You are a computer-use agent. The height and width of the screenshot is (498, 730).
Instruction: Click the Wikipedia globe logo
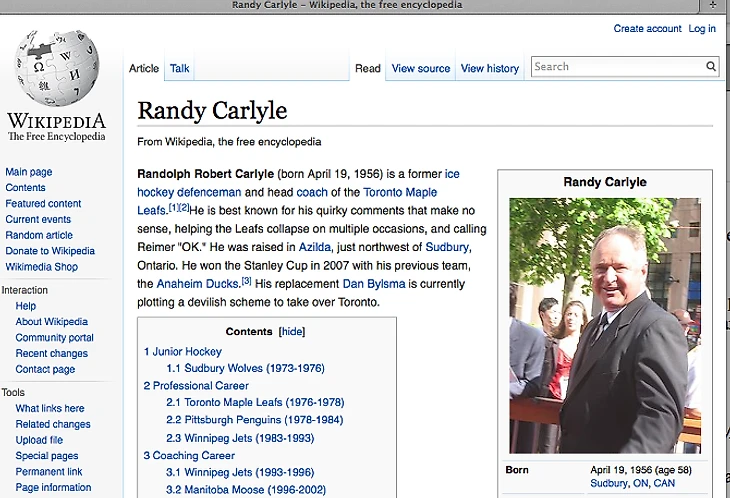point(57,67)
